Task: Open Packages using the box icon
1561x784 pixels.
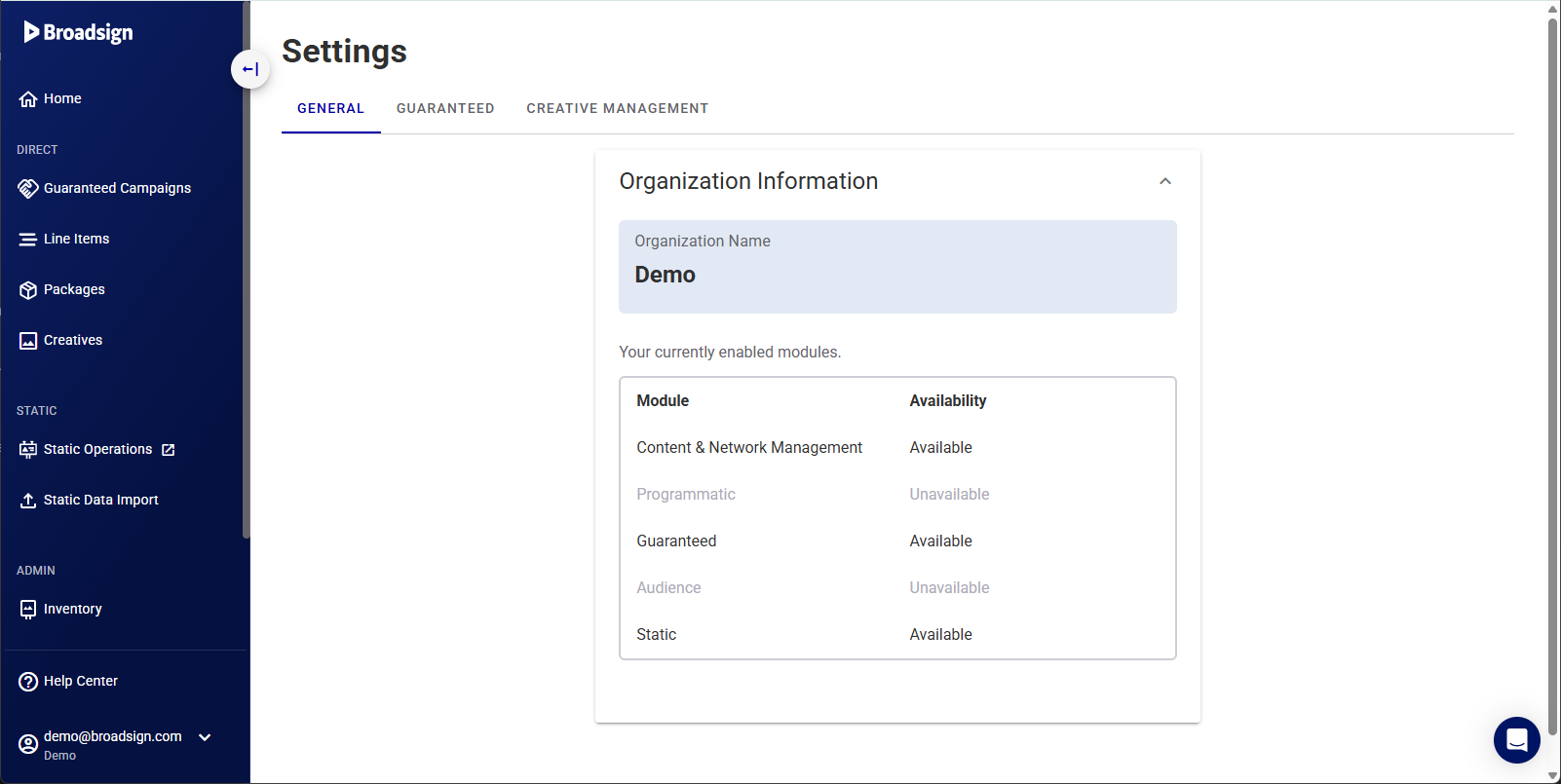Action: pyautogui.click(x=28, y=289)
